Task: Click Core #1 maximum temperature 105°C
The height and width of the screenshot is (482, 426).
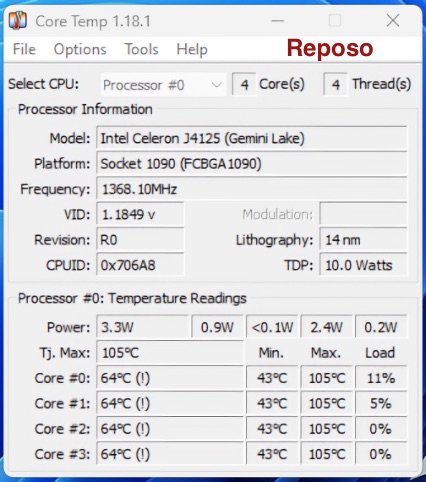Action: (x=327, y=403)
